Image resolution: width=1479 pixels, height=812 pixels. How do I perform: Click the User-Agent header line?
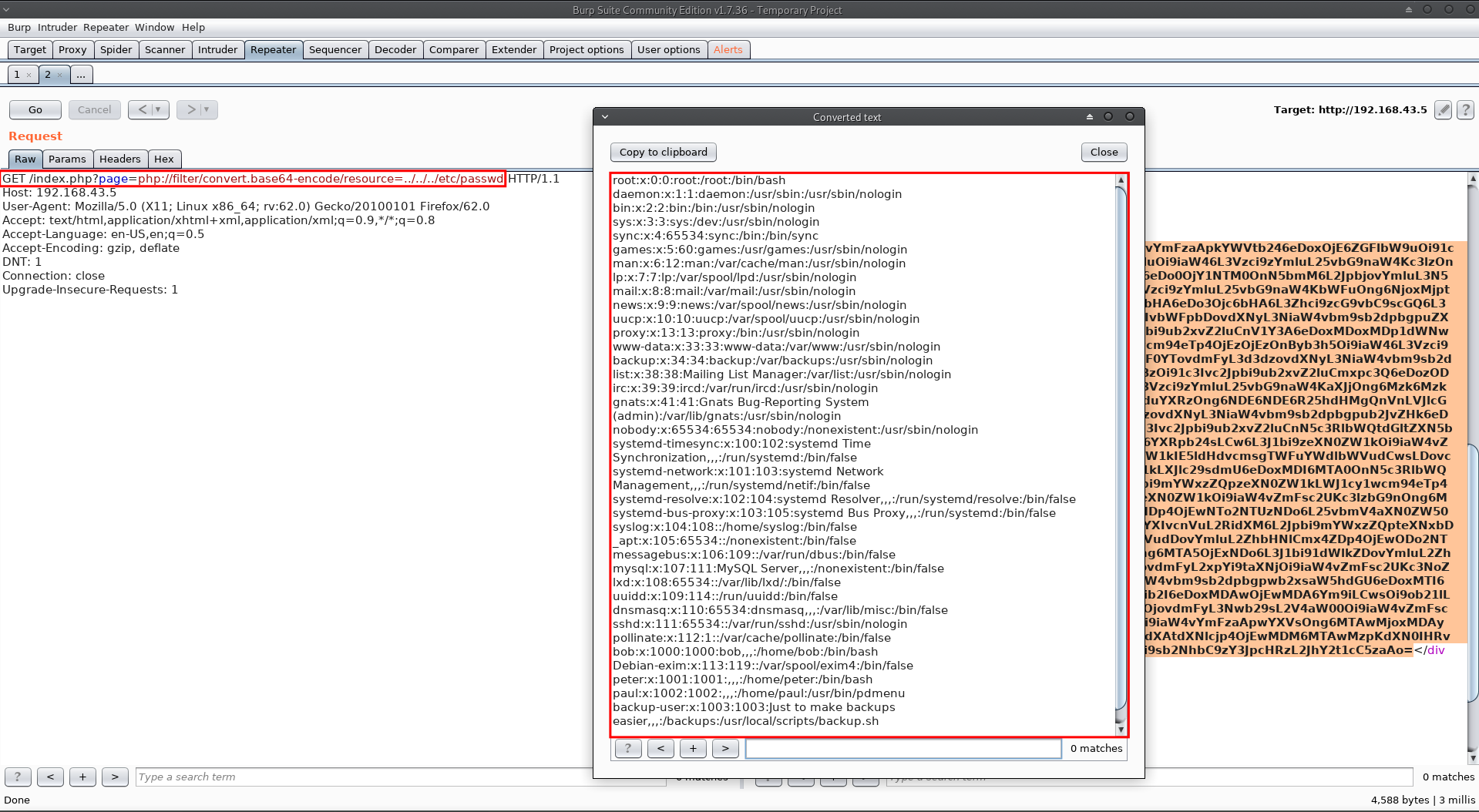pyautogui.click(x=246, y=206)
